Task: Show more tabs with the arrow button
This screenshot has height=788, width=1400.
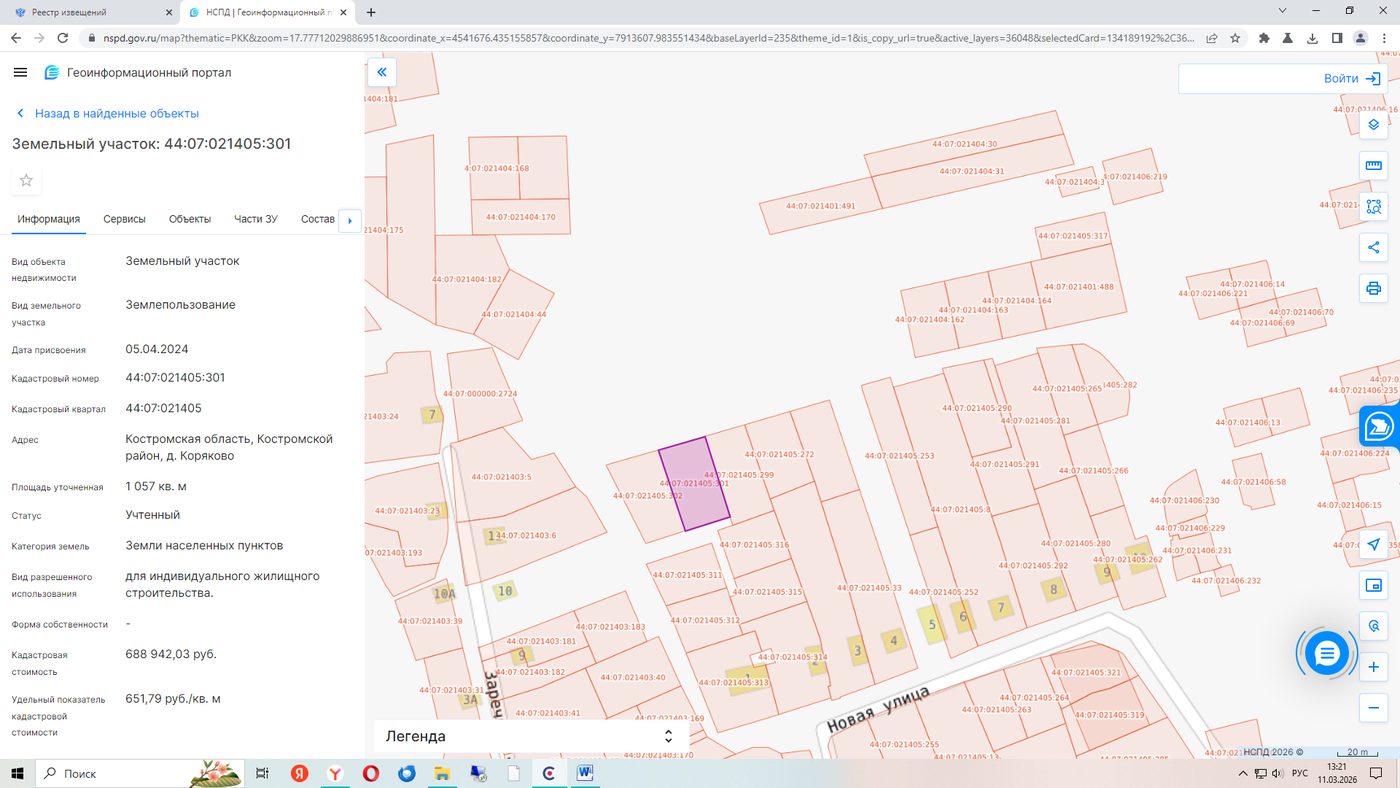Action: coord(349,220)
